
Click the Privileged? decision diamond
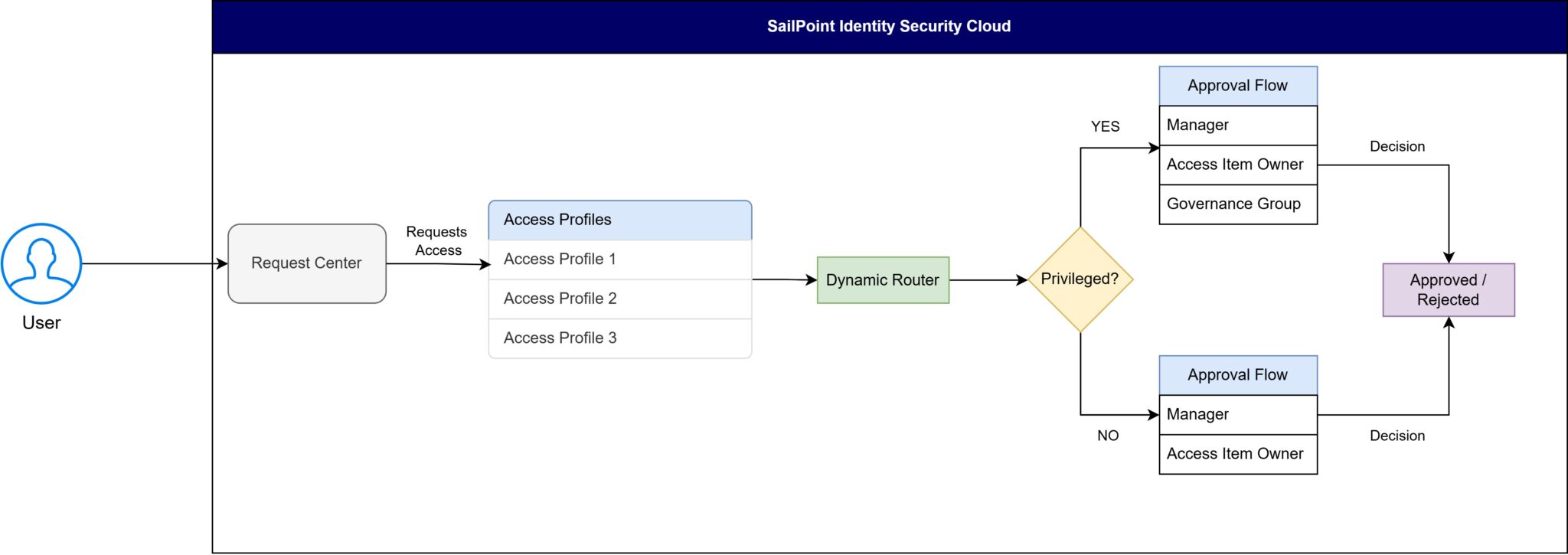(x=1080, y=279)
